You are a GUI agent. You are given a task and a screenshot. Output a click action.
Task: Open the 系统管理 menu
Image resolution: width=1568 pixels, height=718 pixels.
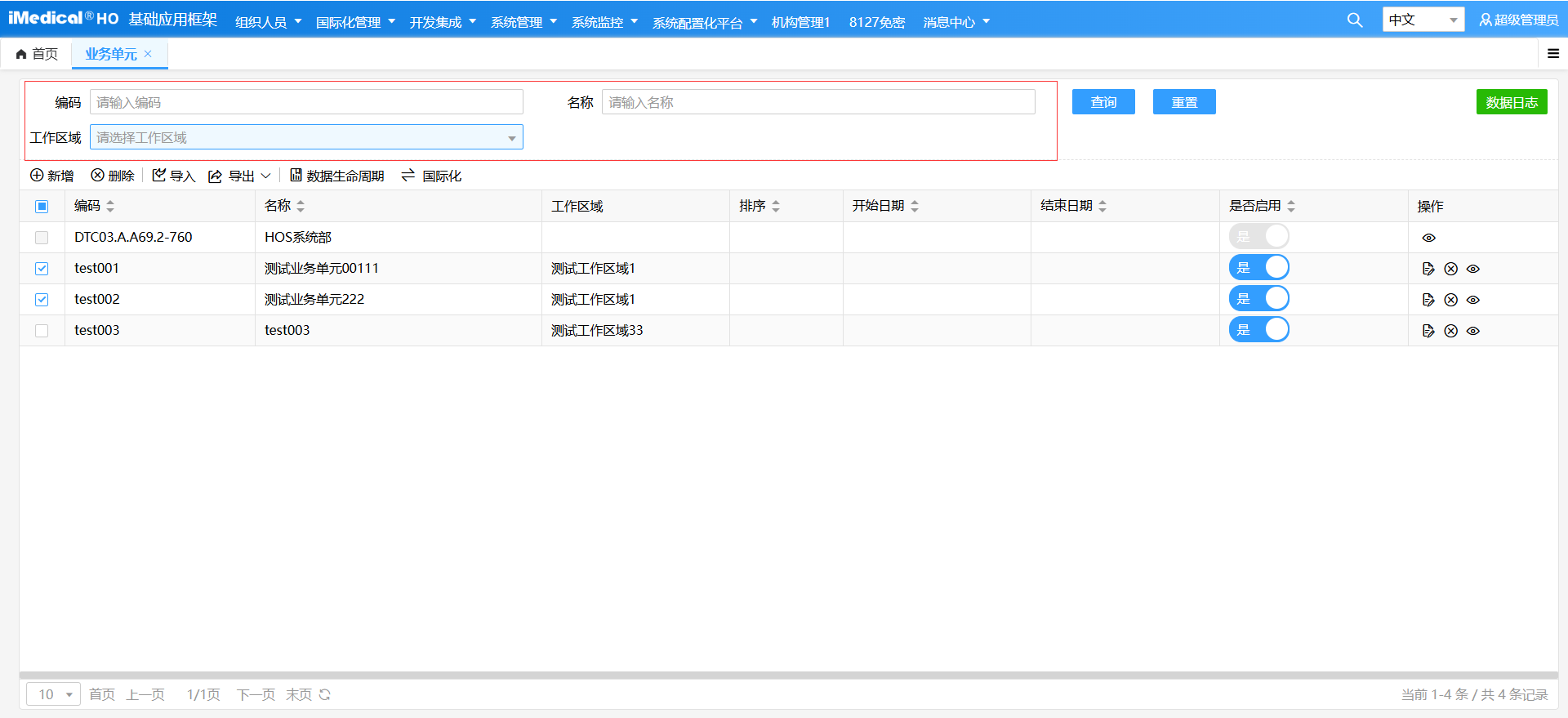(x=523, y=22)
